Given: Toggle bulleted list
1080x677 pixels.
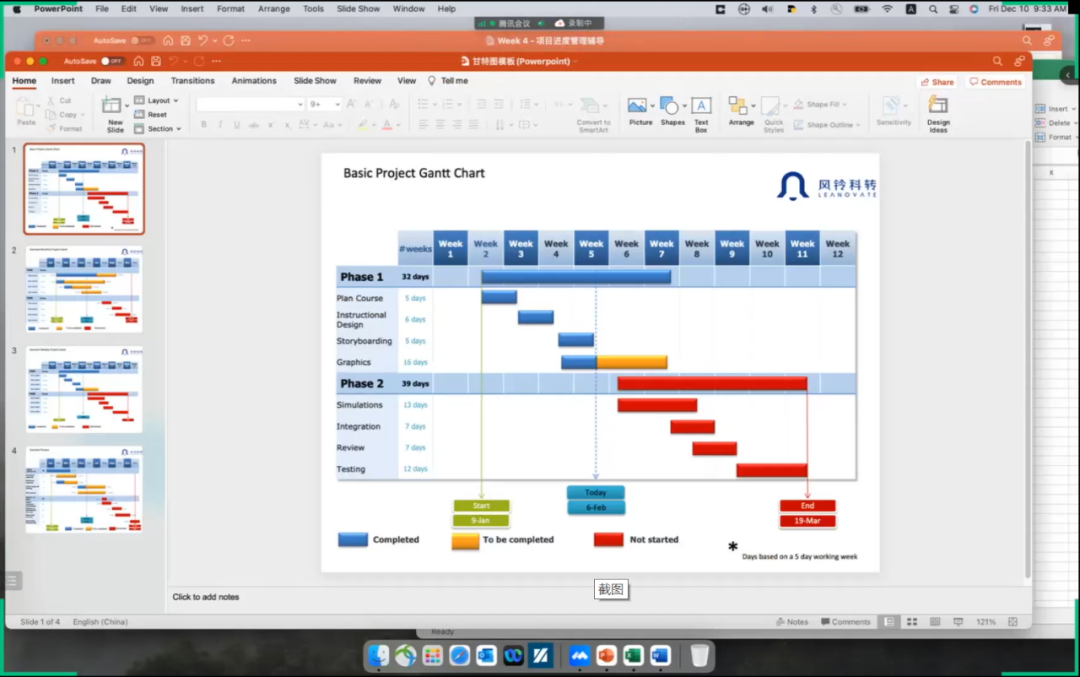Looking at the screenshot, I should (422, 104).
